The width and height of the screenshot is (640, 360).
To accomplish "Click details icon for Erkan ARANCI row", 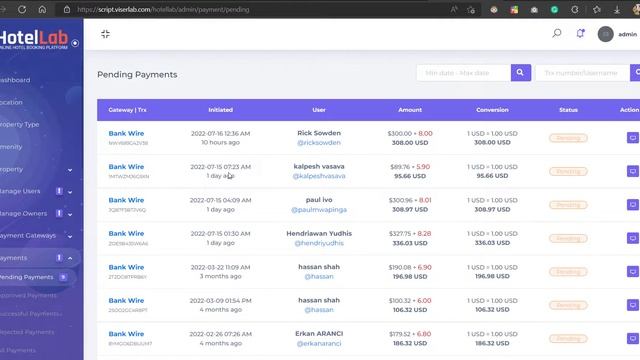I will [x=633, y=338].
